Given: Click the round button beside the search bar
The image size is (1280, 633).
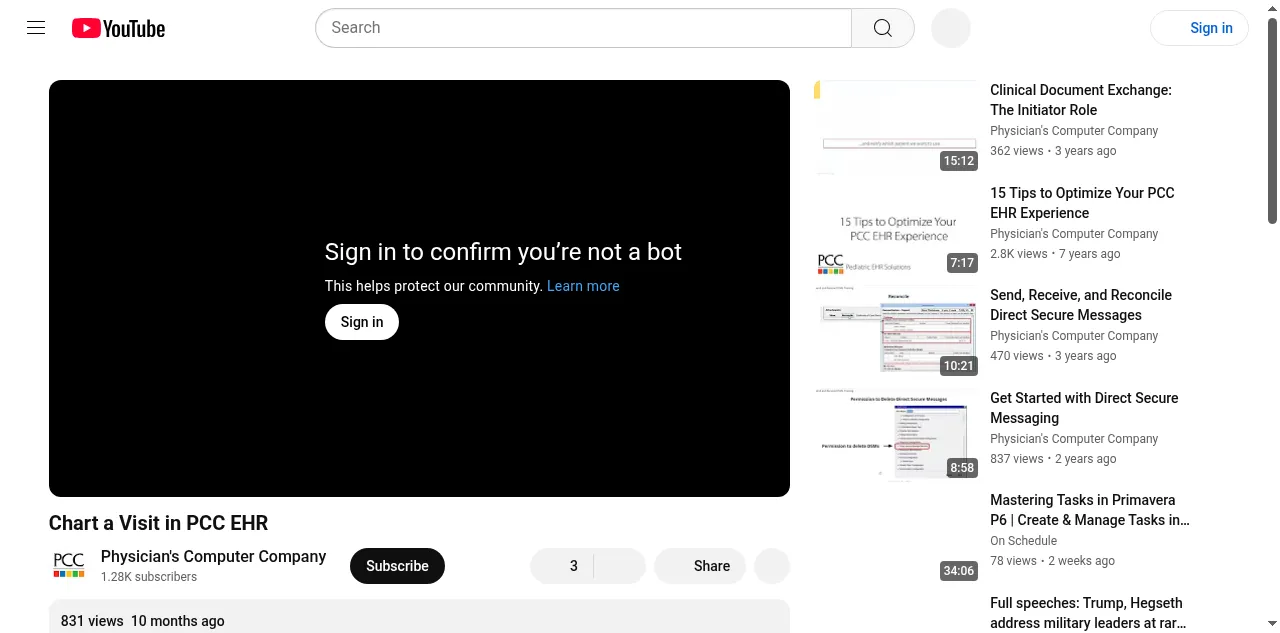Looking at the screenshot, I should point(951,28).
